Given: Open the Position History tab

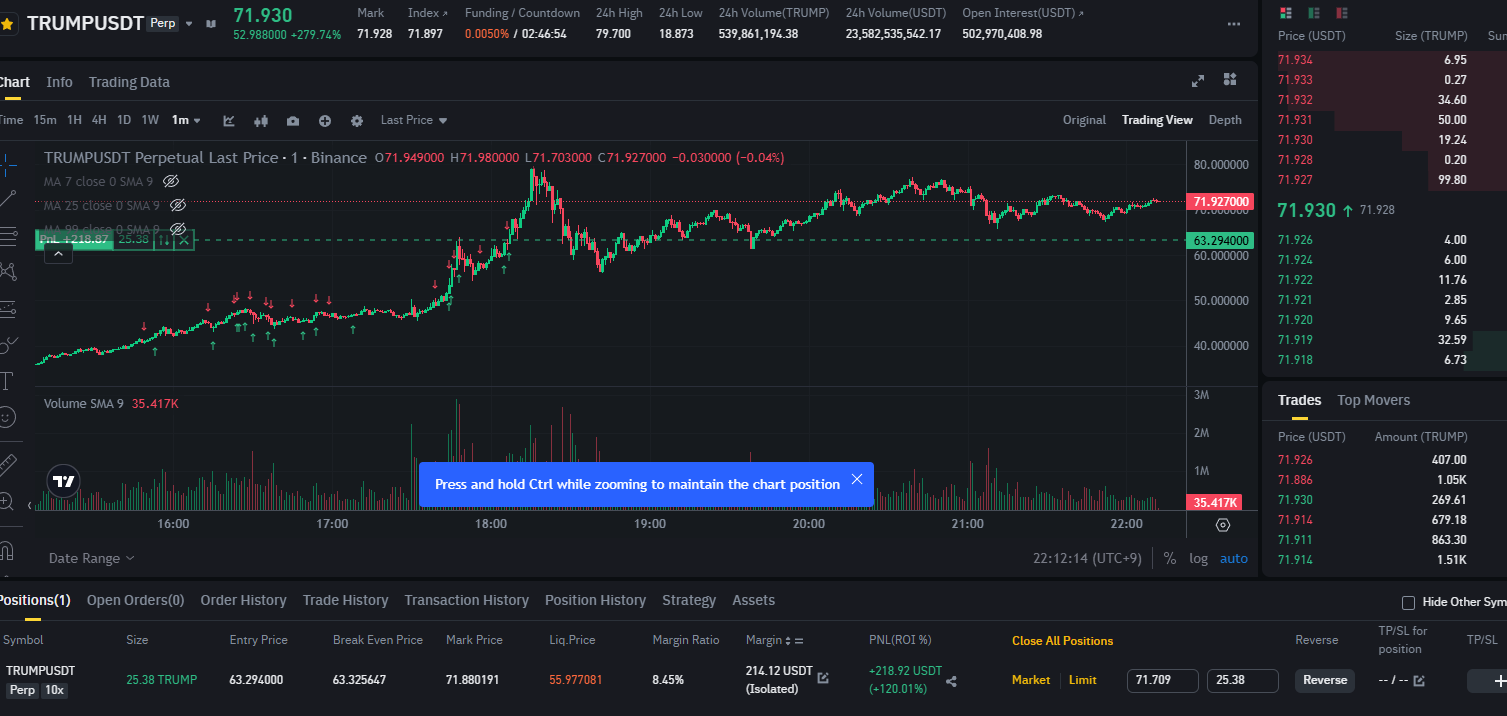Looking at the screenshot, I should click(x=595, y=601).
